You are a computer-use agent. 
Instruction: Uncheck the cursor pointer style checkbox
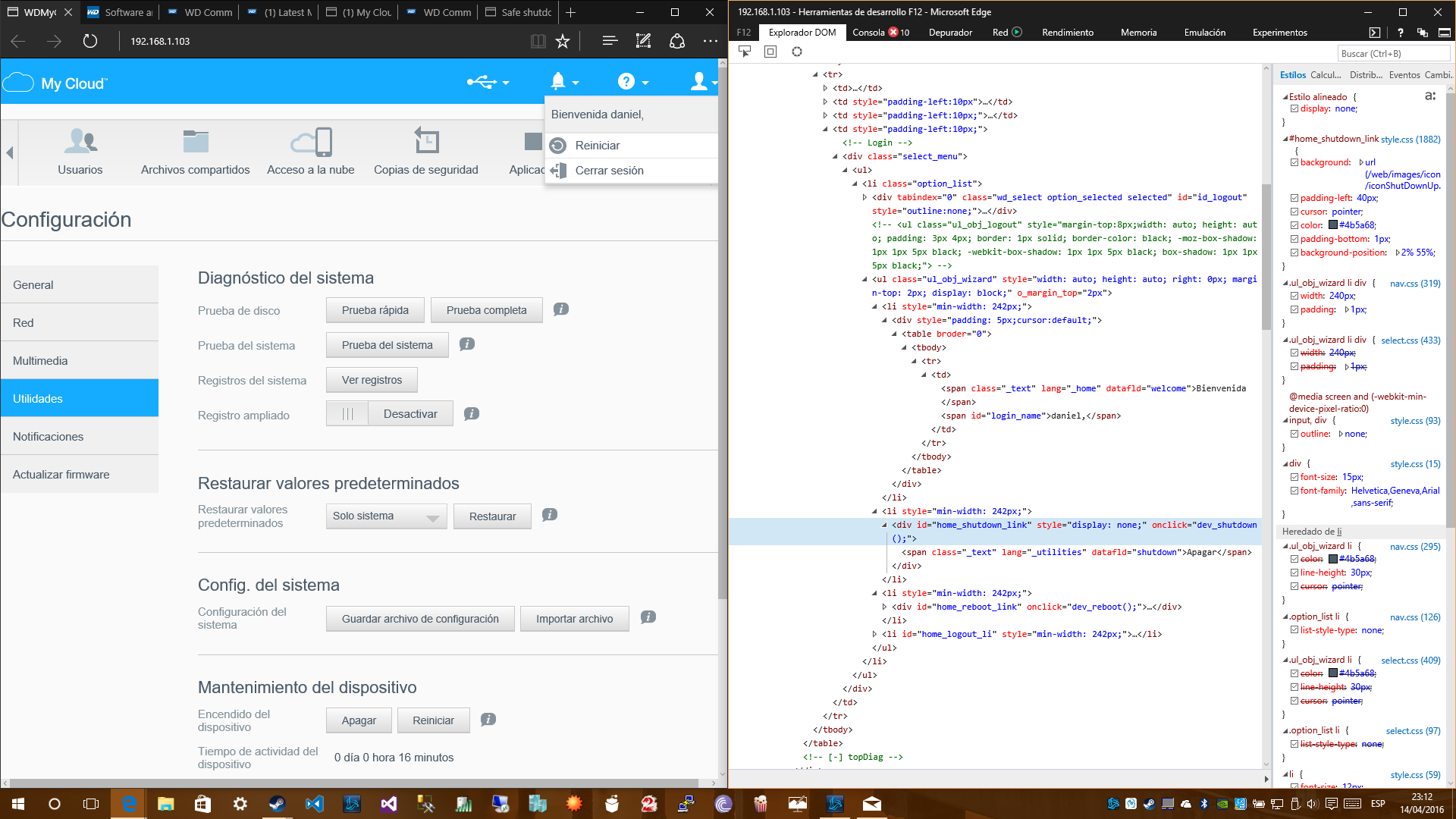(1294, 212)
